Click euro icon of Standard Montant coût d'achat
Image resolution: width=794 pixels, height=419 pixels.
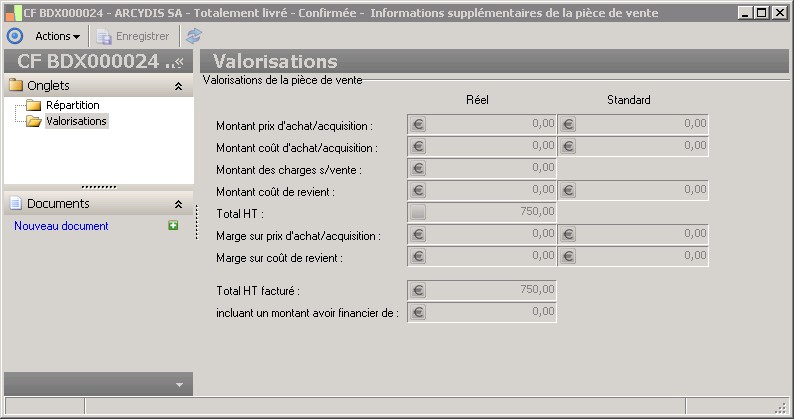(568, 146)
